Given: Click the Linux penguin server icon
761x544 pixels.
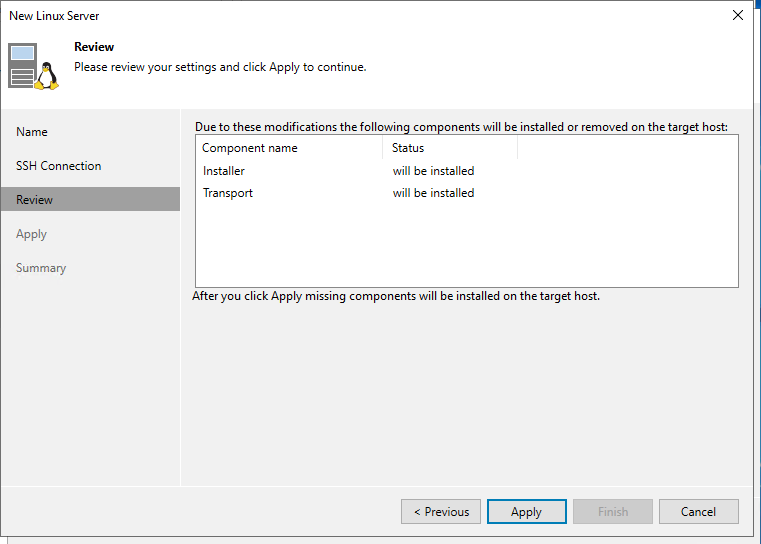Looking at the screenshot, I should tap(33, 67).
